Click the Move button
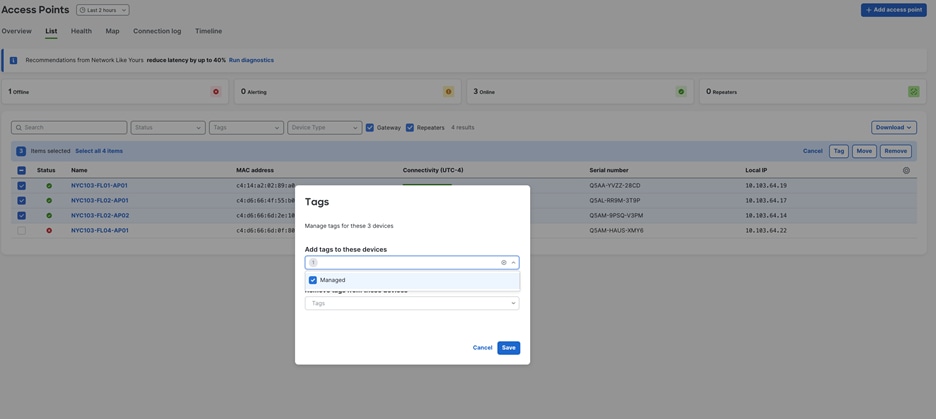The height and width of the screenshot is (419, 936). (x=864, y=151)
